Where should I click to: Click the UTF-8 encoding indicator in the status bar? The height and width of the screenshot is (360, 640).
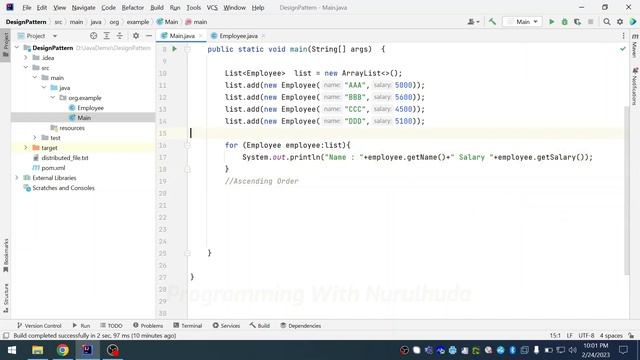[x=586, y=336]
